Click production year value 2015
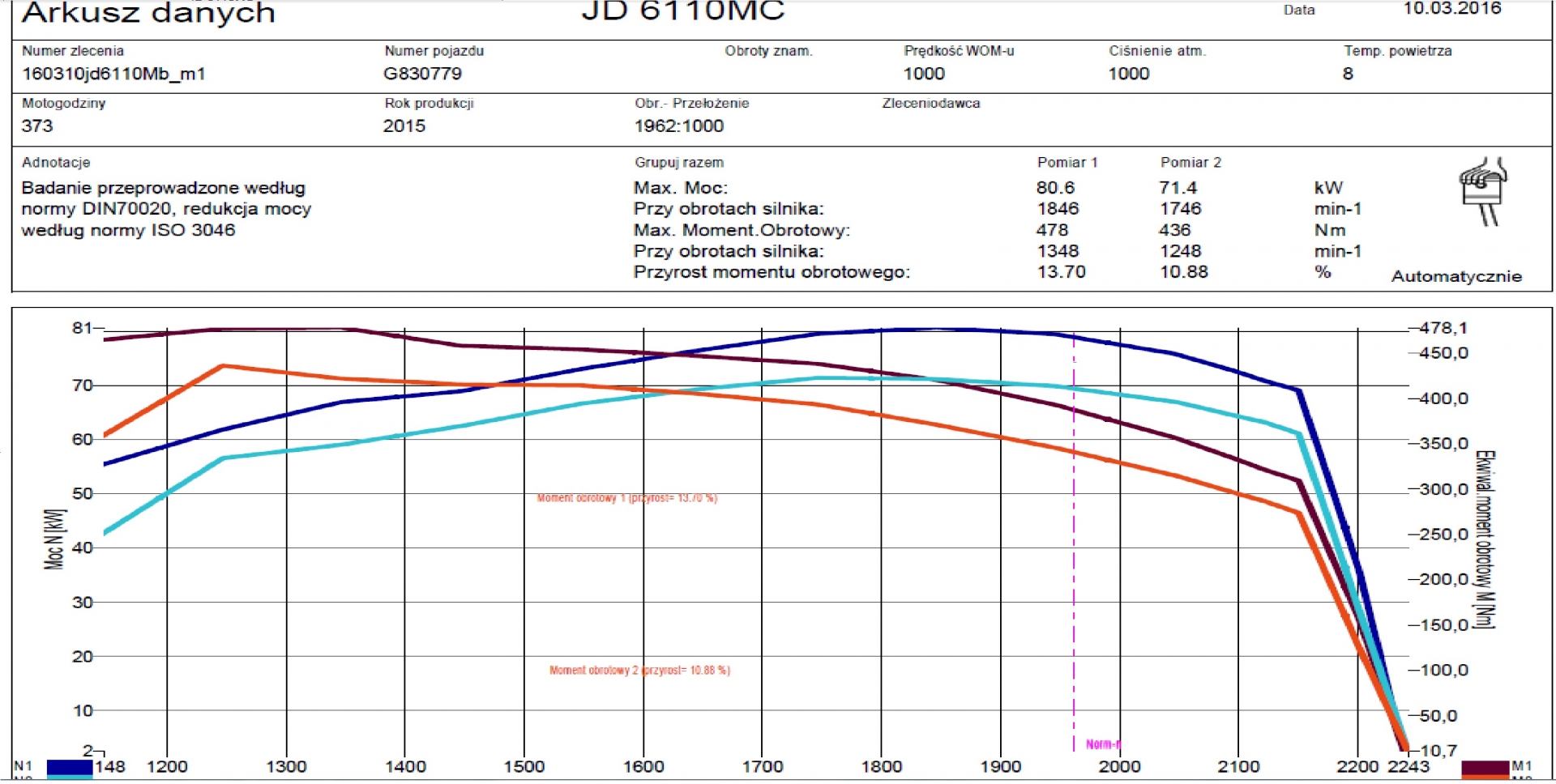This screenshot has width=1556, height=784. pos(404,126)
